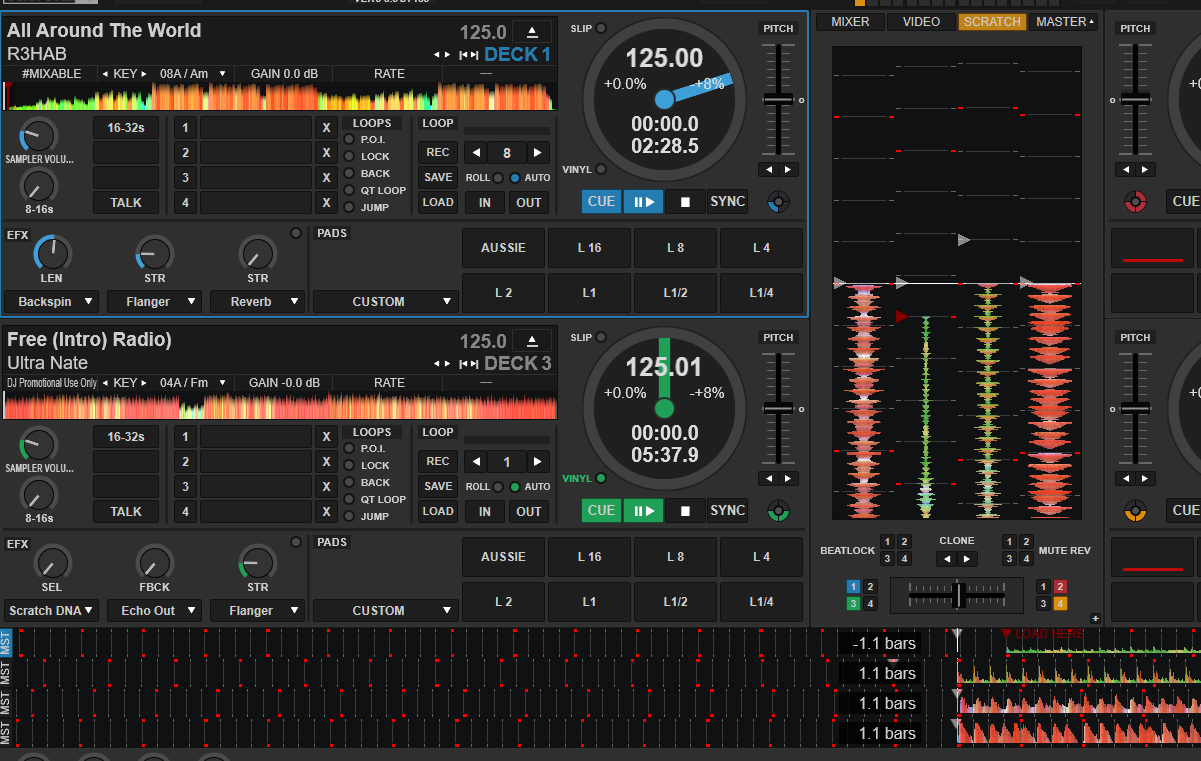1201x761 pixels.
Task: Click the Deck 3 pitch fader handle
Action: point(778,408)
